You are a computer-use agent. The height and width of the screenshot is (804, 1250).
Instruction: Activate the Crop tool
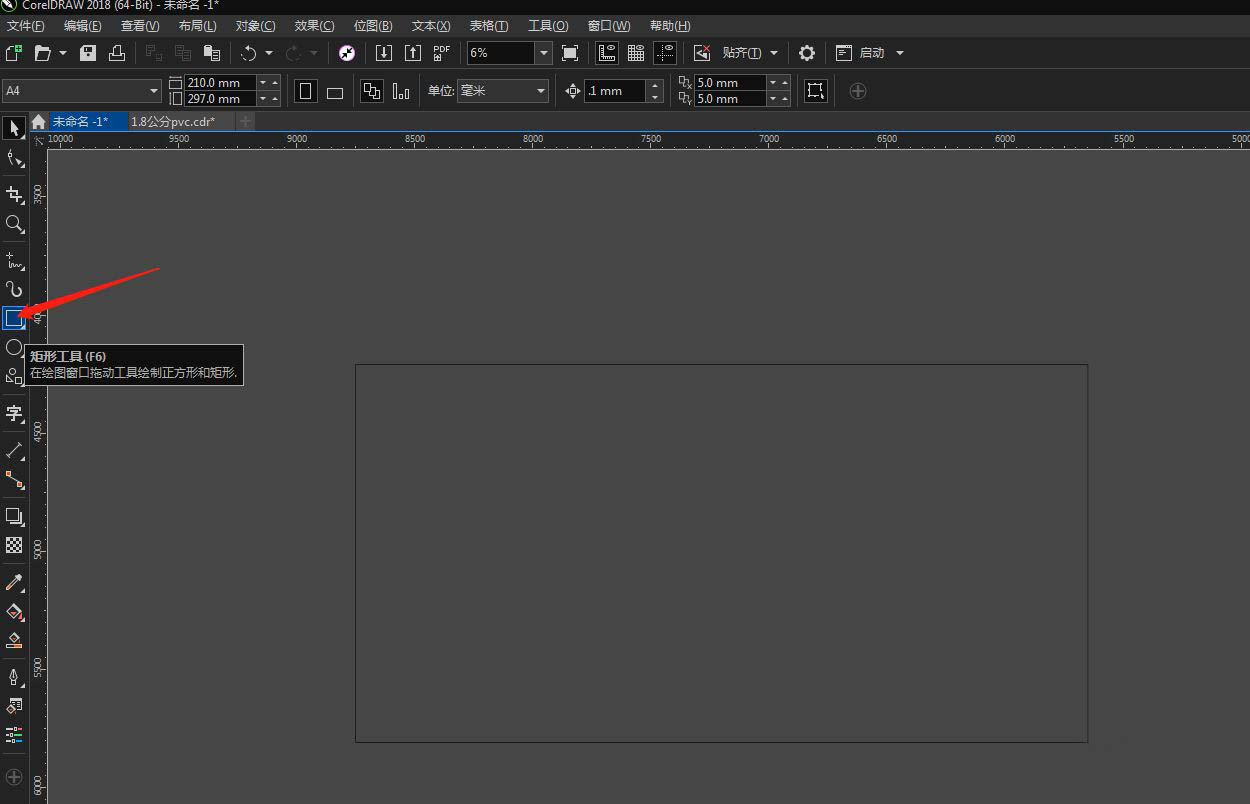pos(14,194)
